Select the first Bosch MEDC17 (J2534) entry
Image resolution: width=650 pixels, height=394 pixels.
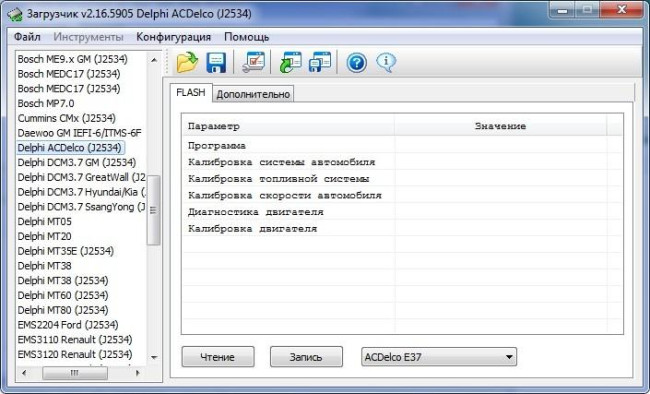pos(69,74)
